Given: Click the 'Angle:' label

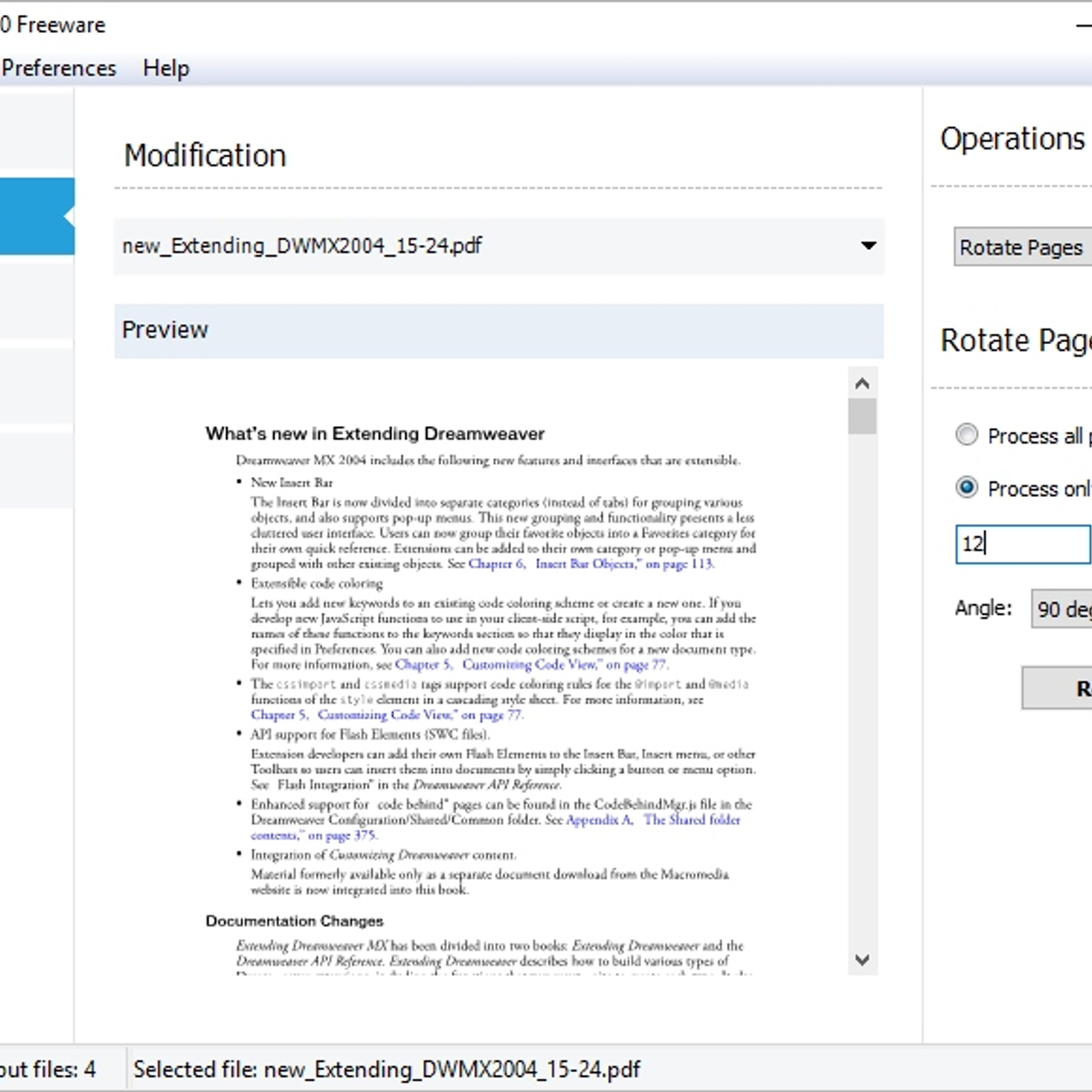Looking at the screenshot, I should coord(983,608).
